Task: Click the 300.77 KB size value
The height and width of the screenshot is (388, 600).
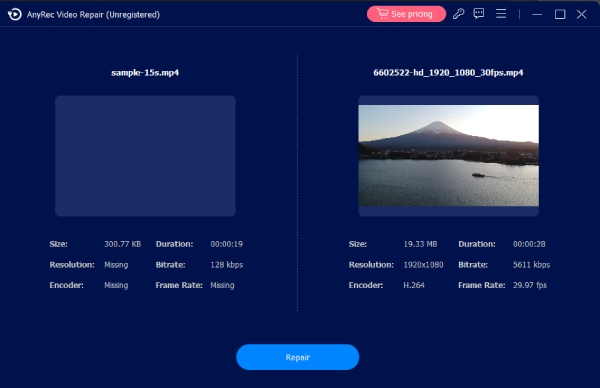Action: (122, 244)
